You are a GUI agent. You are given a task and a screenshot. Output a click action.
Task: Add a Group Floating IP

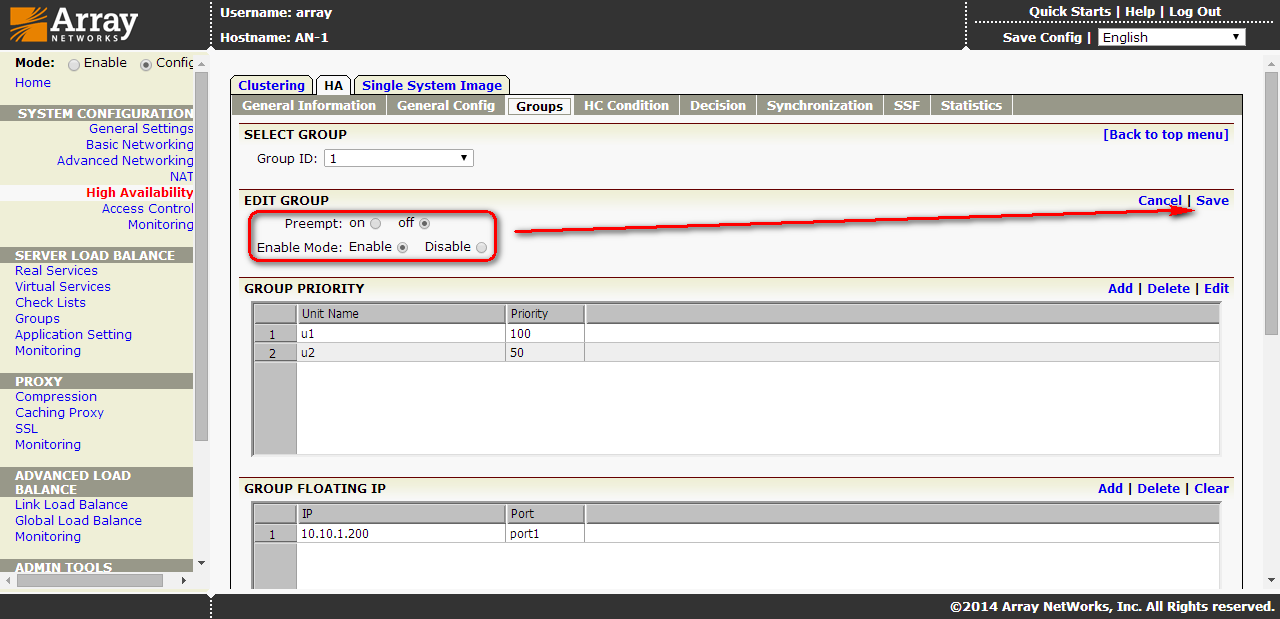coord(1110,488)
